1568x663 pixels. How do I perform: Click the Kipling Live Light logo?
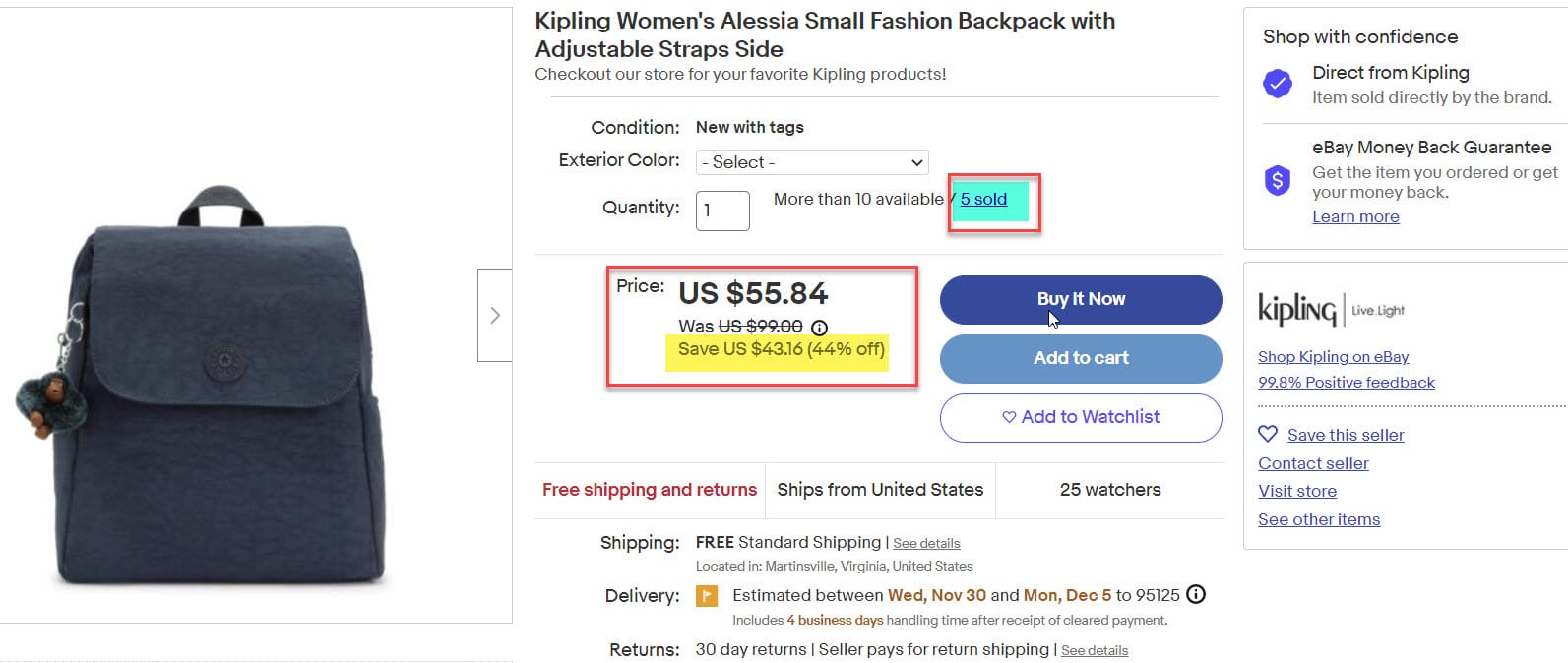point(1331,310)
